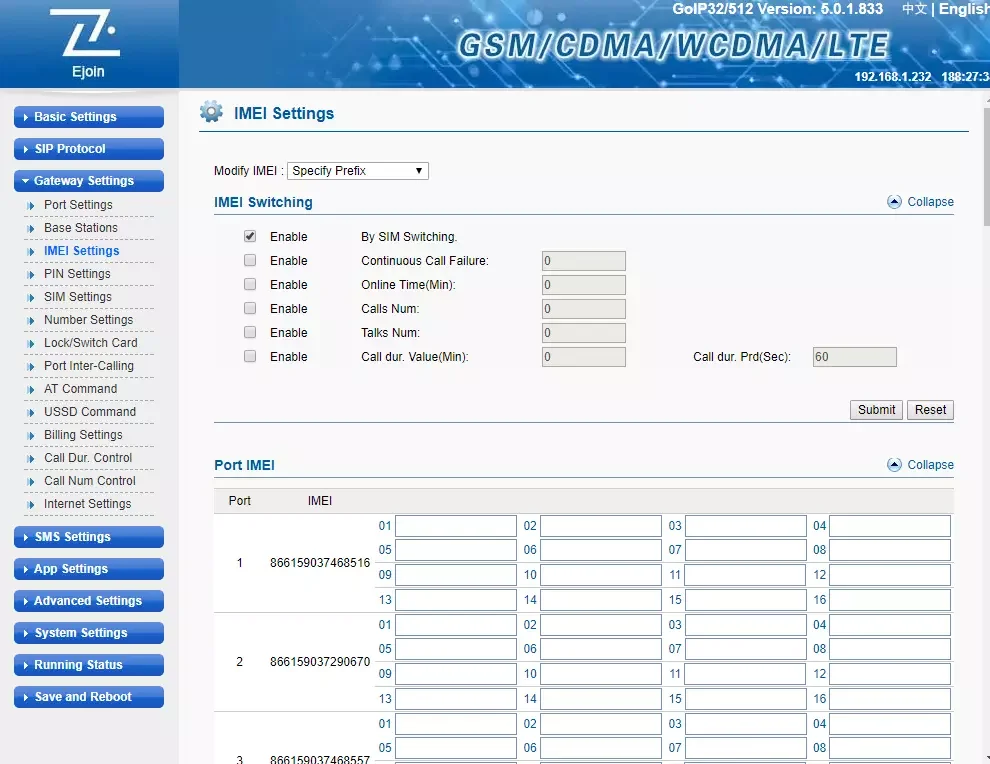990x764 pixels.
Task: Uncheck the By SIM Switching enable checkbox
Action: click(250, 237)
